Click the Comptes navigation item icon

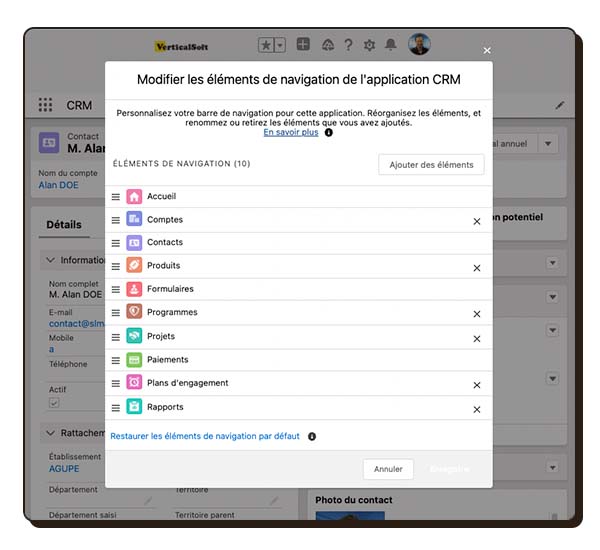(134, 220)
